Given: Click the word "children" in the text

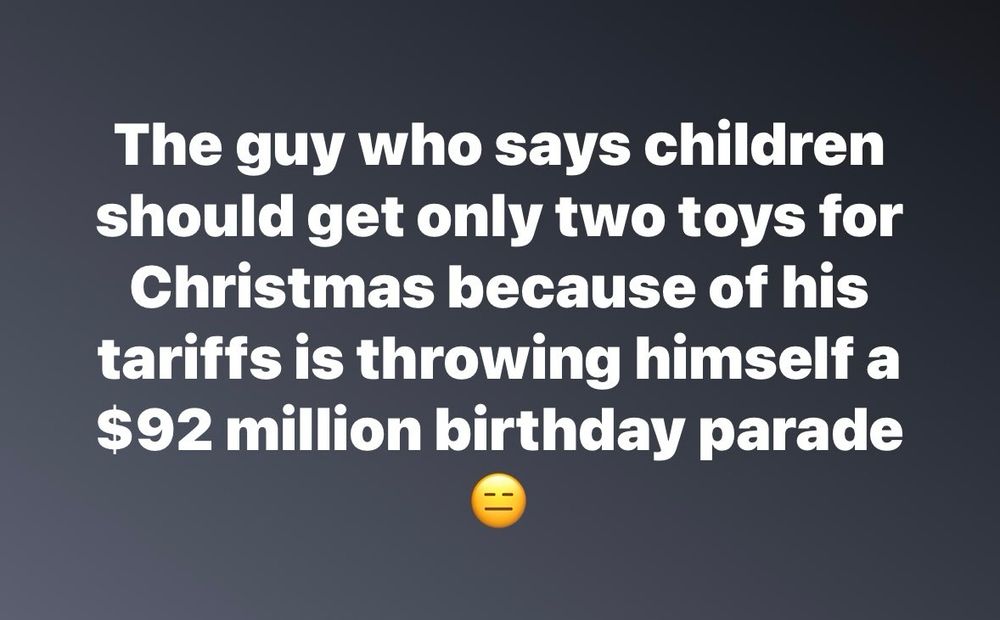Looking at the screenshot, I should 763,144.
